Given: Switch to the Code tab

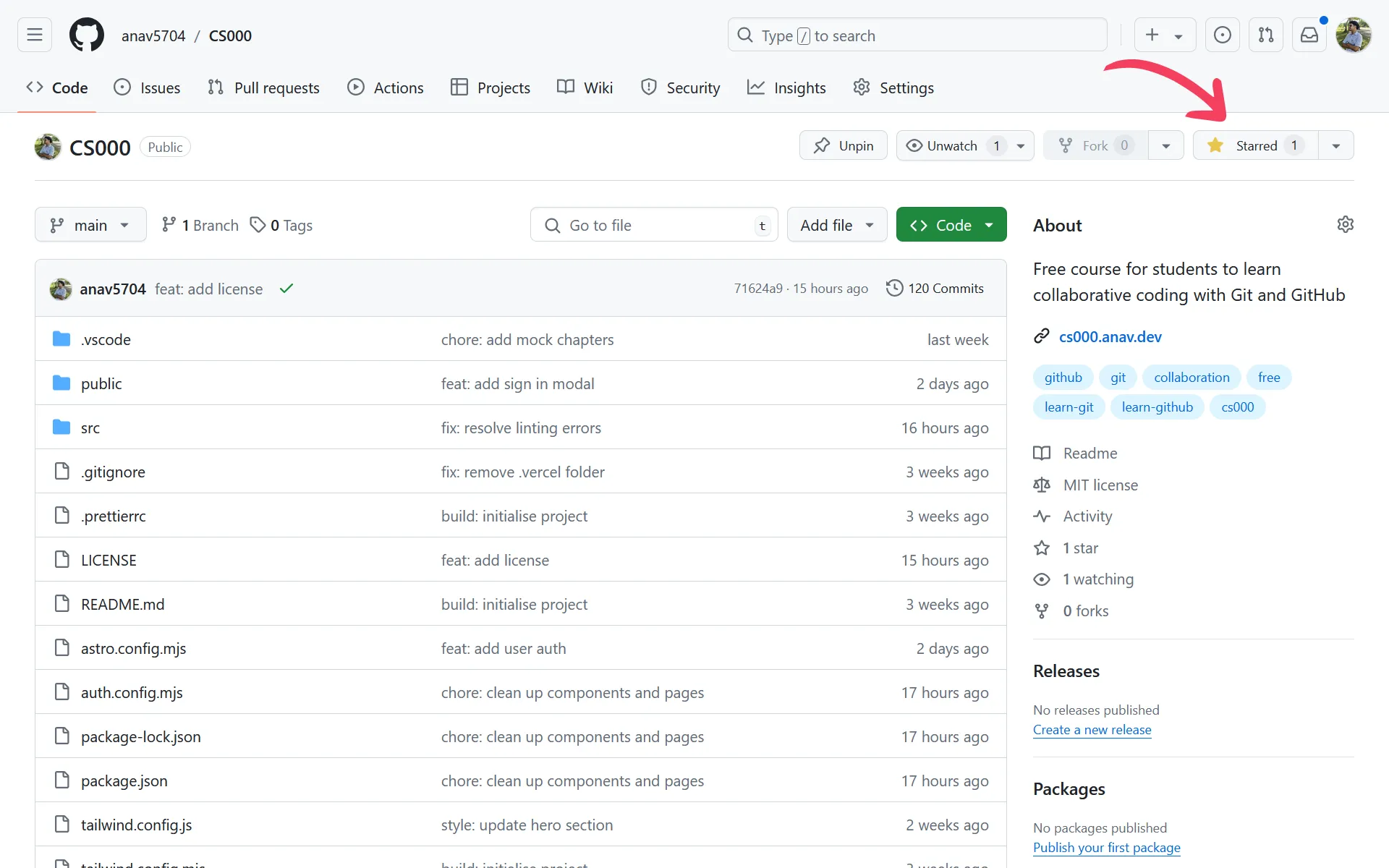Looking at the screenshot, I should pyautogui.click(x=56, y=88).
